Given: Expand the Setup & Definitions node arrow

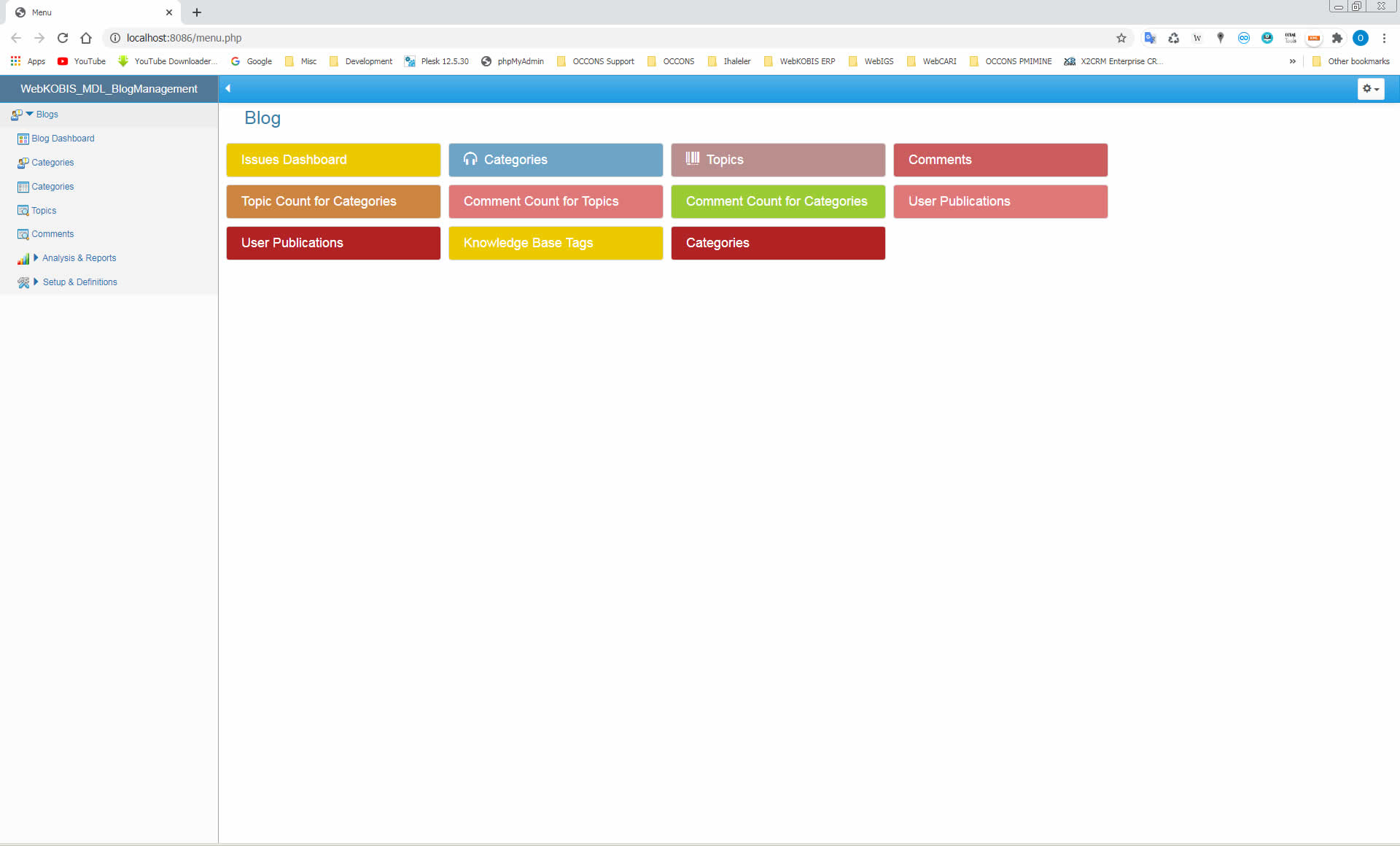Looking at the screenshot, I should [x=36, y=282].
